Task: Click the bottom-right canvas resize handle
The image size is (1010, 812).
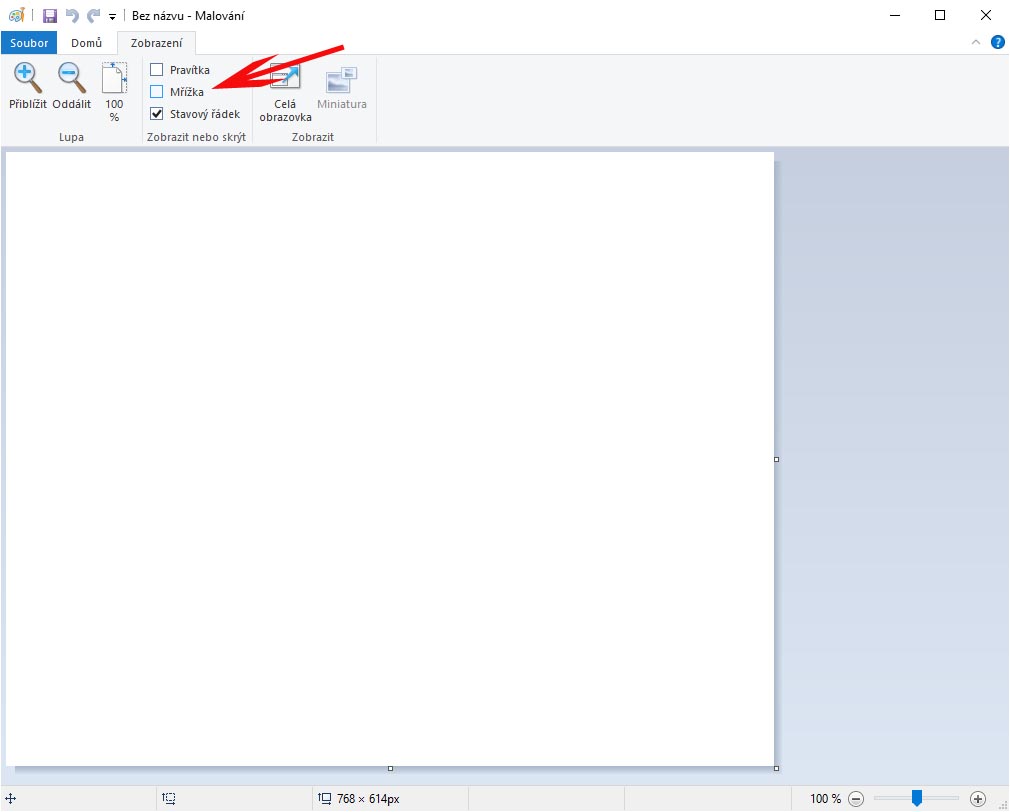Action: click(x=777, y=768)
